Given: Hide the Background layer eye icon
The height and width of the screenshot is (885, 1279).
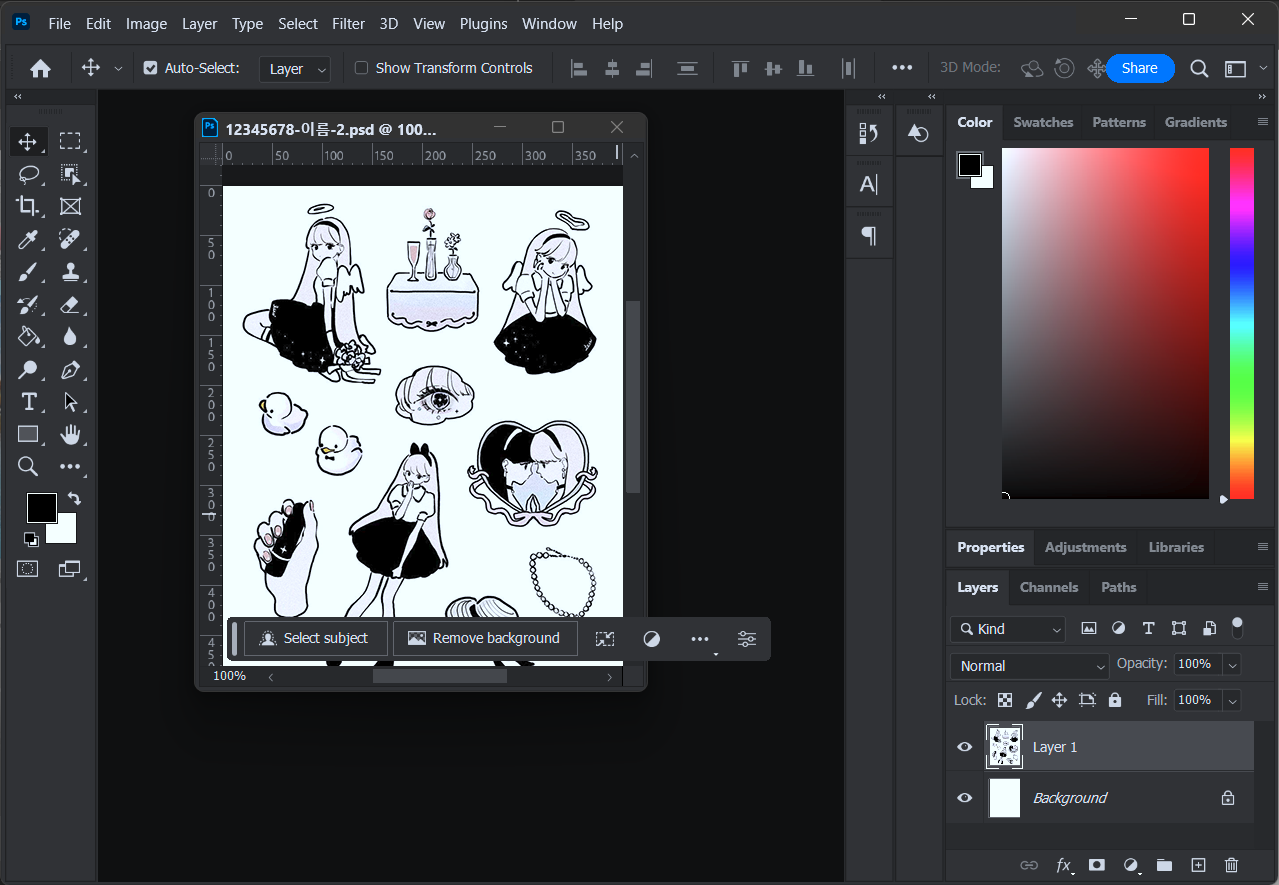Looking at the screenshot, I should pos(965,798).
